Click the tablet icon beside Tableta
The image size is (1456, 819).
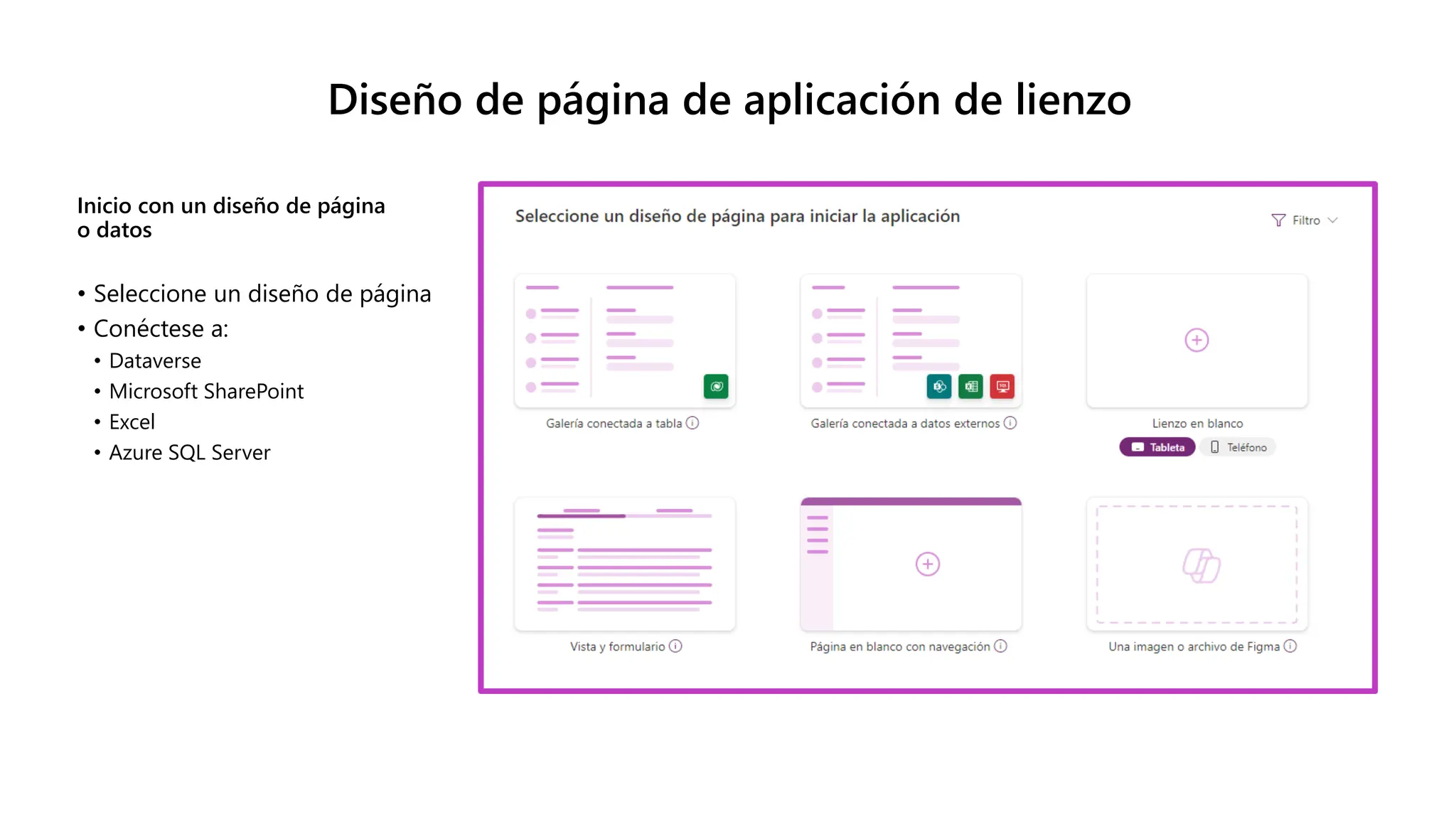coord(1137,447)
